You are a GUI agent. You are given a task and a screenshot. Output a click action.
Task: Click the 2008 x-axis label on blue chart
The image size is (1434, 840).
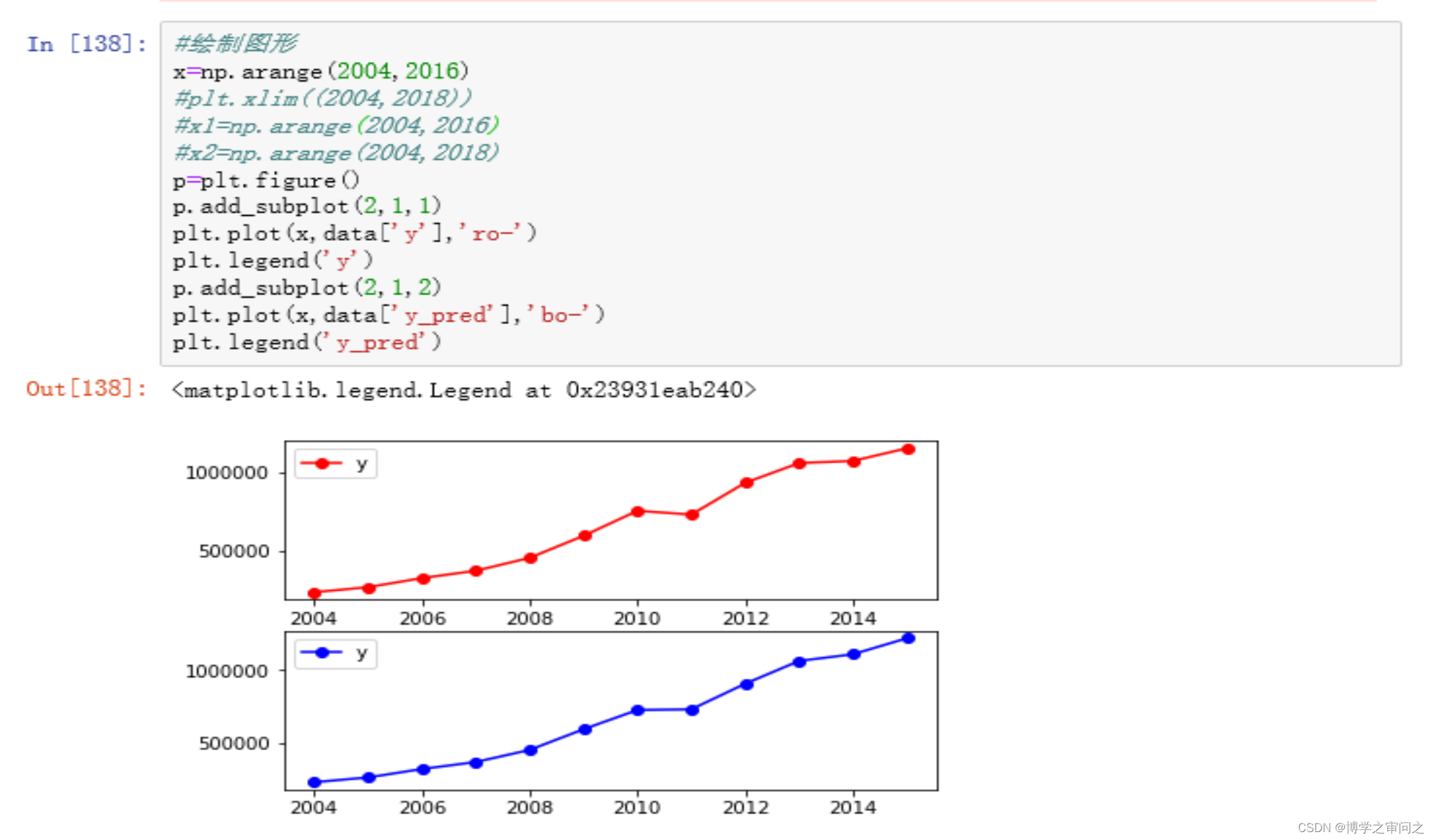tap(529, 807)
